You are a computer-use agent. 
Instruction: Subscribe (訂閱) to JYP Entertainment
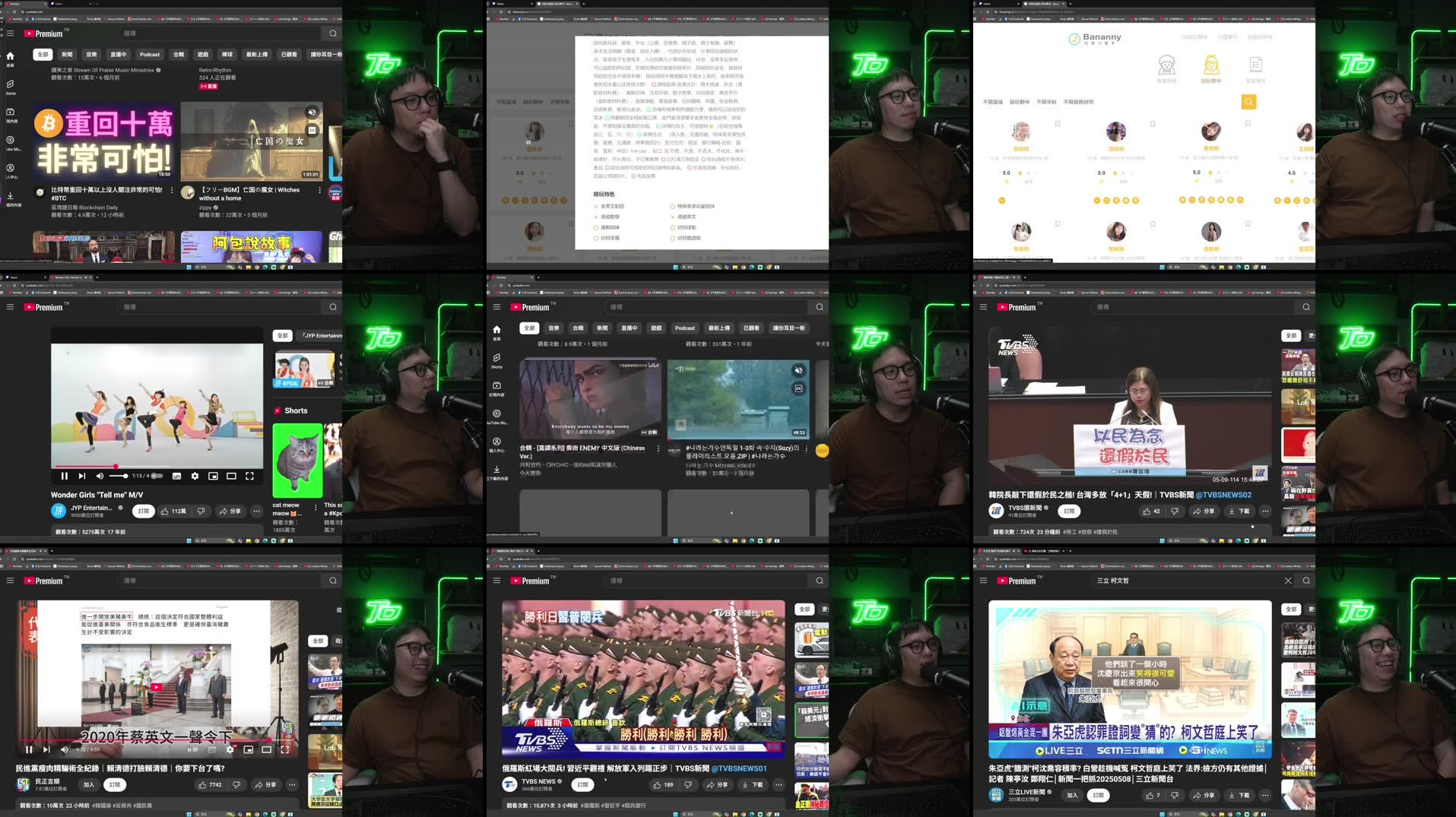point(143,511)
